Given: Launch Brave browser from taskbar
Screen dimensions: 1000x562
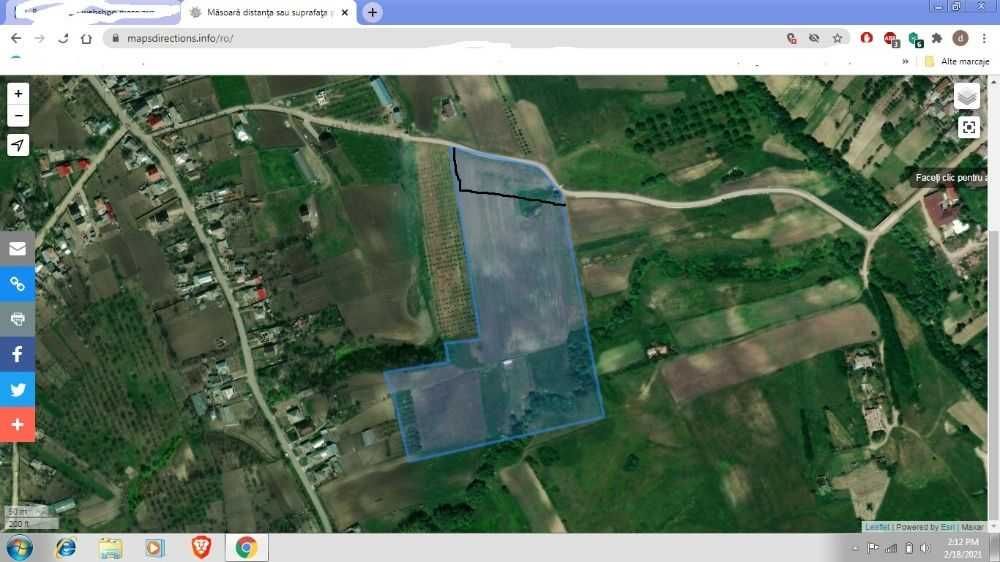Looking at the screenshot, I should (201, 548).
